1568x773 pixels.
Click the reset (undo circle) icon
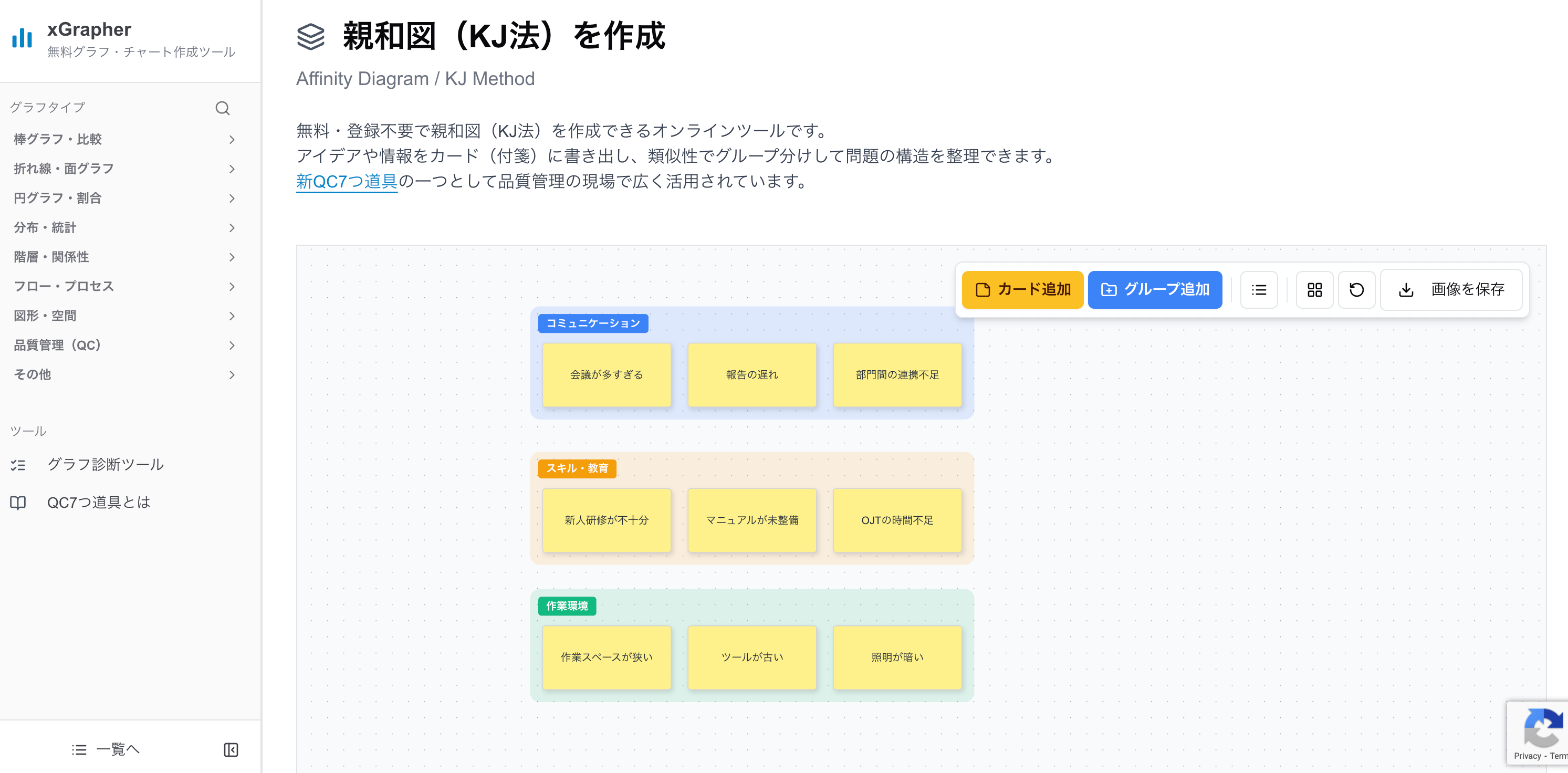[1356, 290]
